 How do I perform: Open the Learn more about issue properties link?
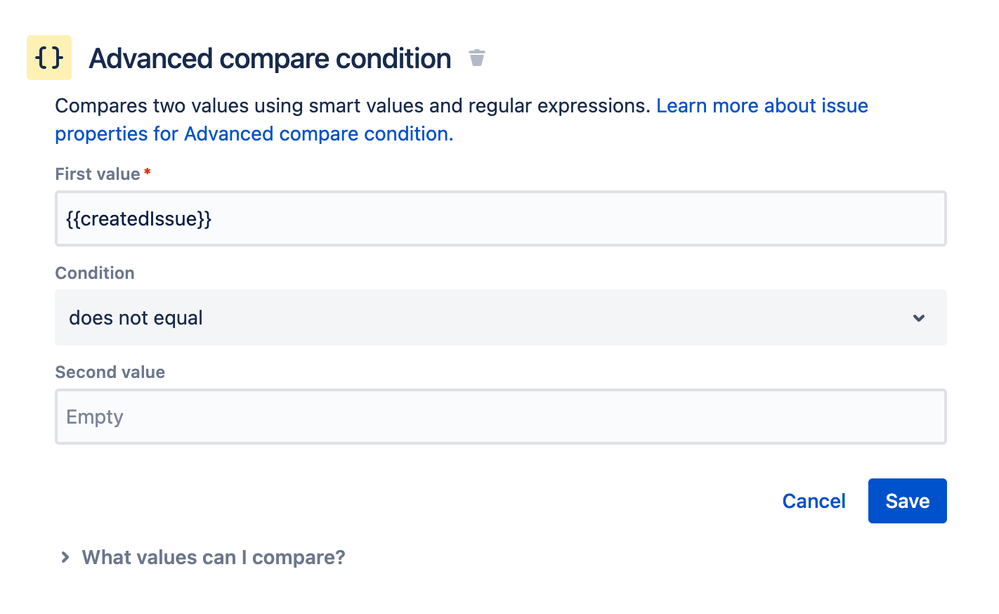(x=761, y=106)
